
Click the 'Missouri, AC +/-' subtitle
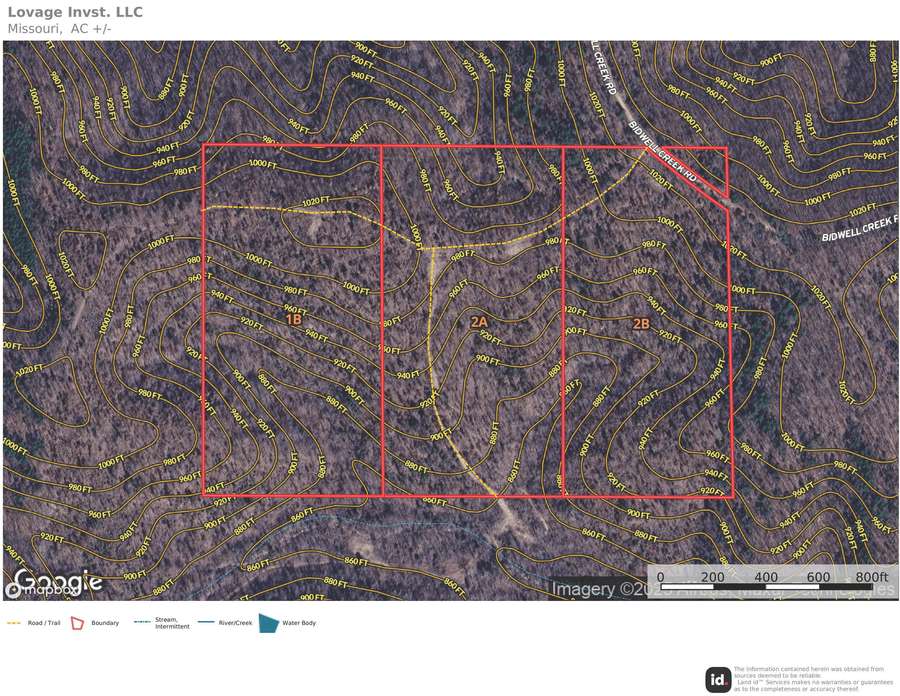pos(59,29)
